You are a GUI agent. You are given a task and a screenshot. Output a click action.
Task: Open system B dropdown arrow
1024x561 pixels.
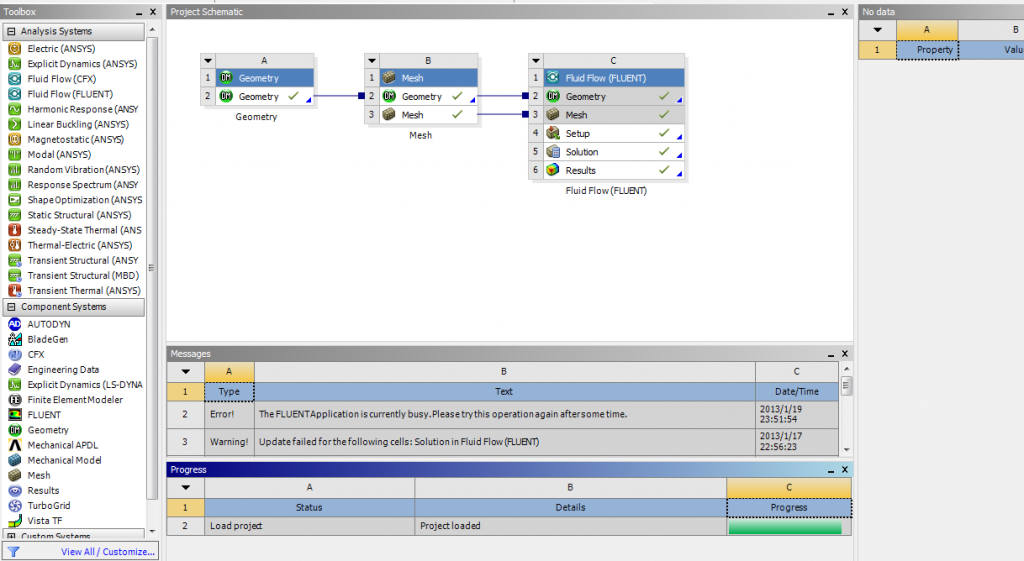pyautogui.click(x=372, y=61)
